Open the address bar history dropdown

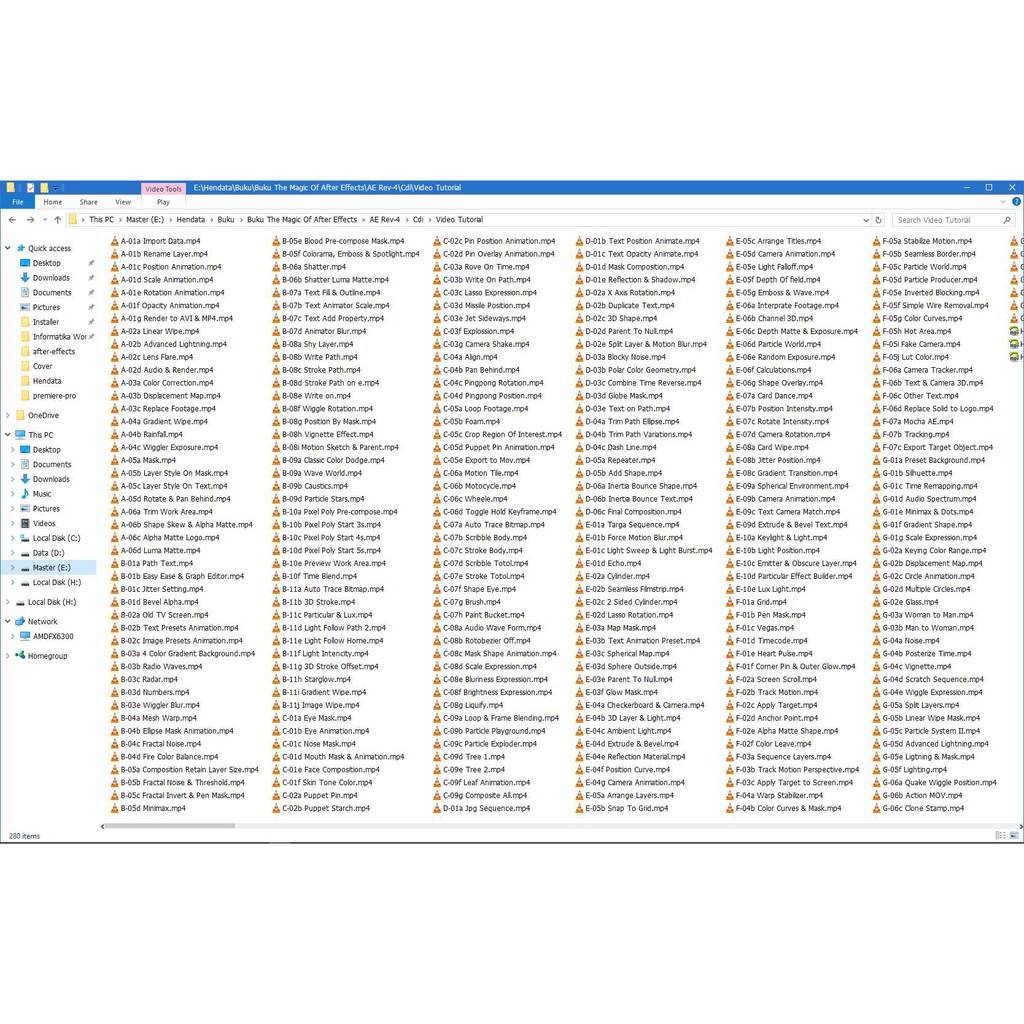(865, 220)
